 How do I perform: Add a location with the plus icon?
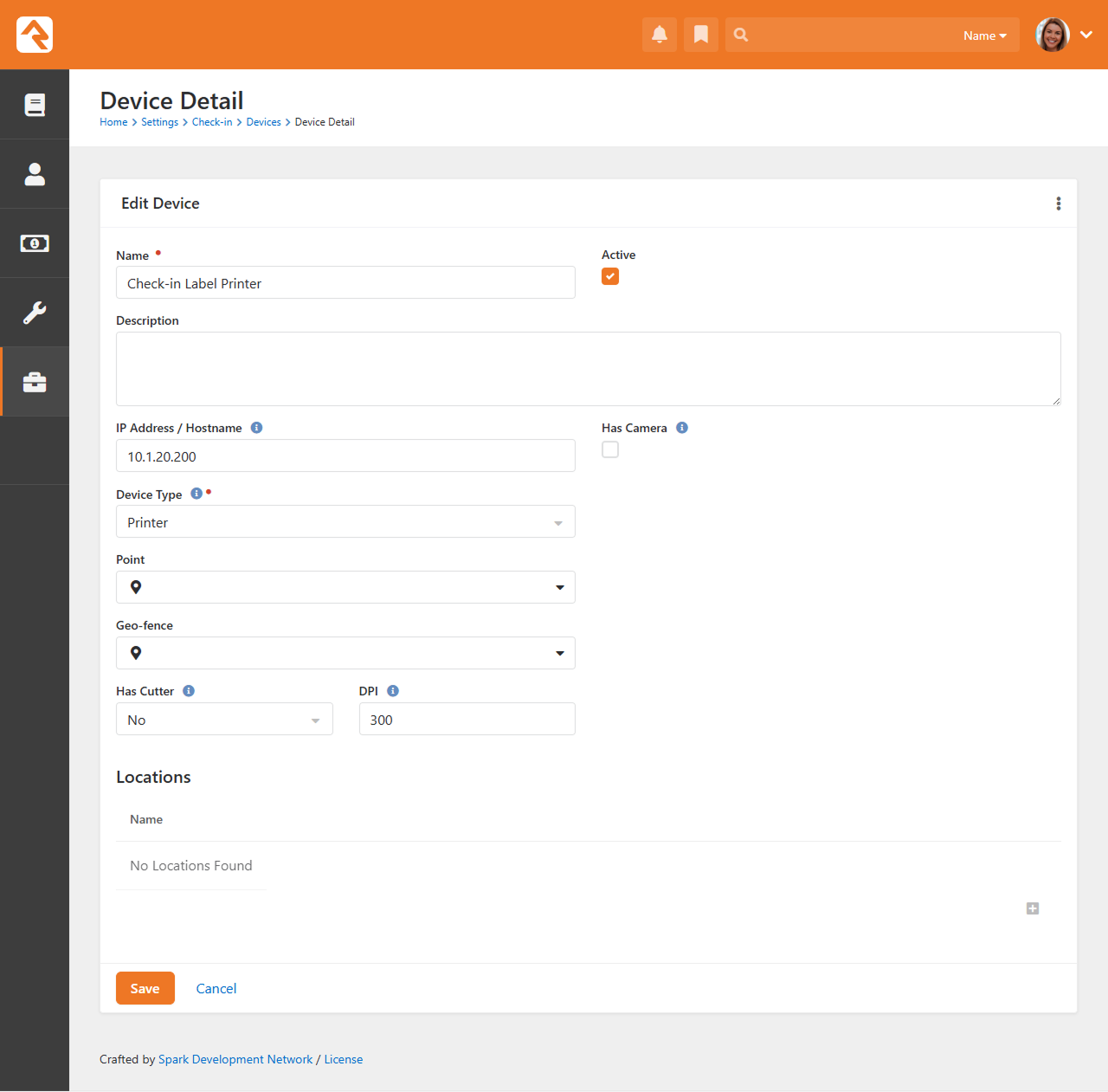pyautogui.click(x=1033, y=908)
